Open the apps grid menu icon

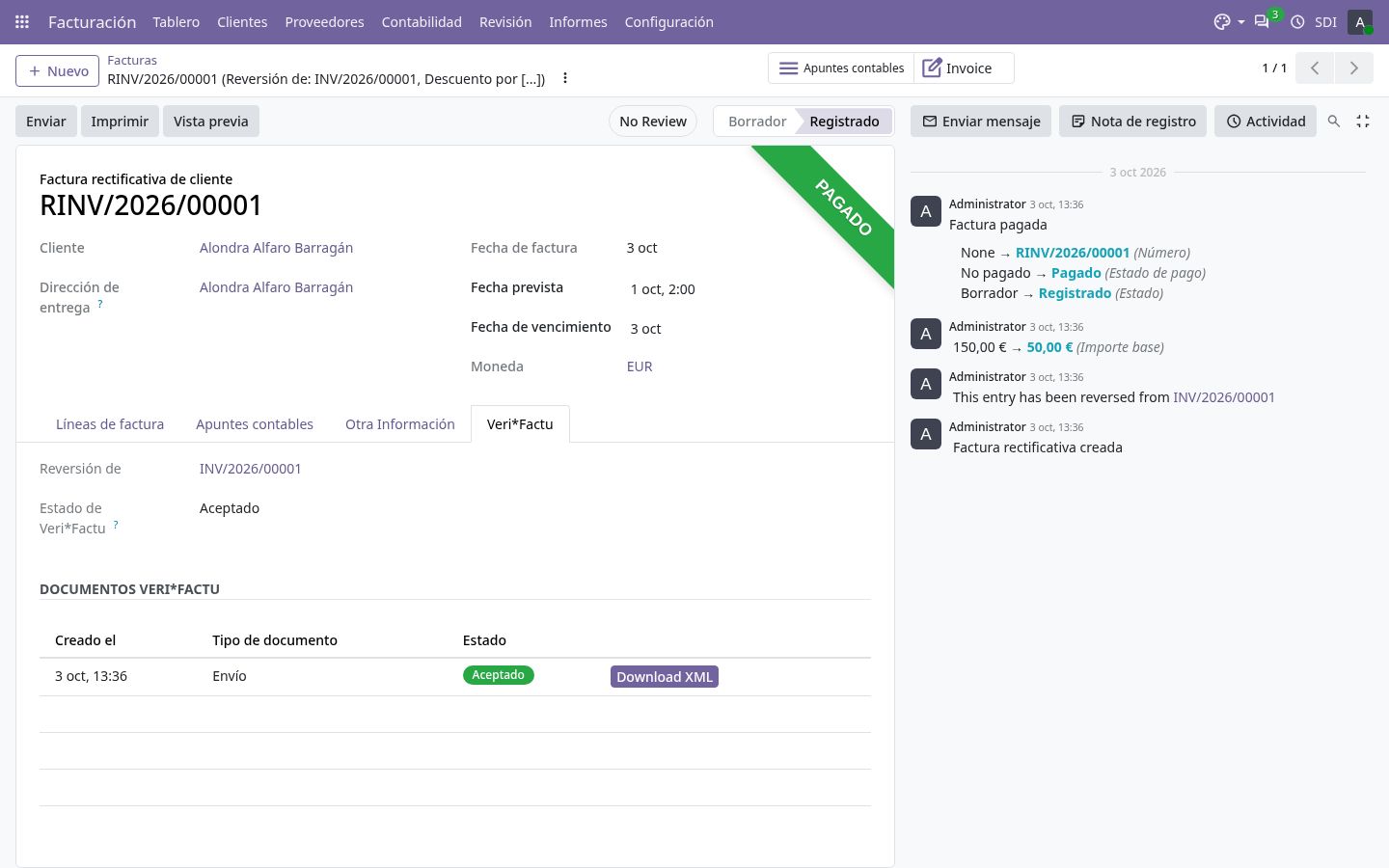pos(22,21)
